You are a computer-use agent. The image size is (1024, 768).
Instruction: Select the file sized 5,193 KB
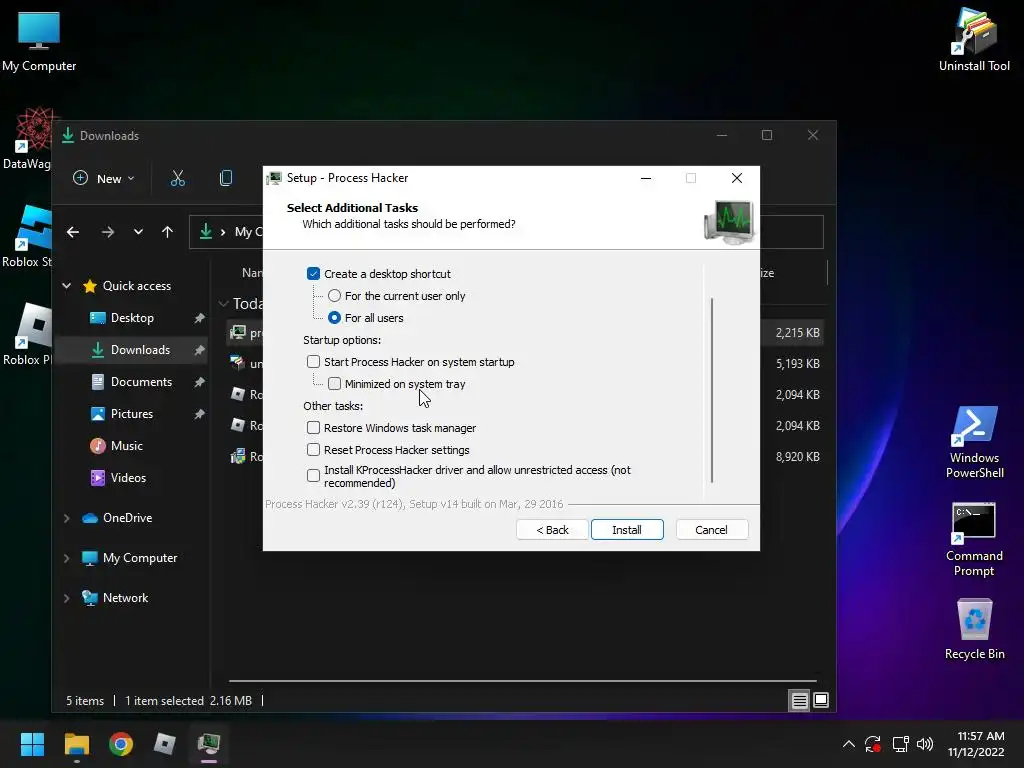[526, 364]
